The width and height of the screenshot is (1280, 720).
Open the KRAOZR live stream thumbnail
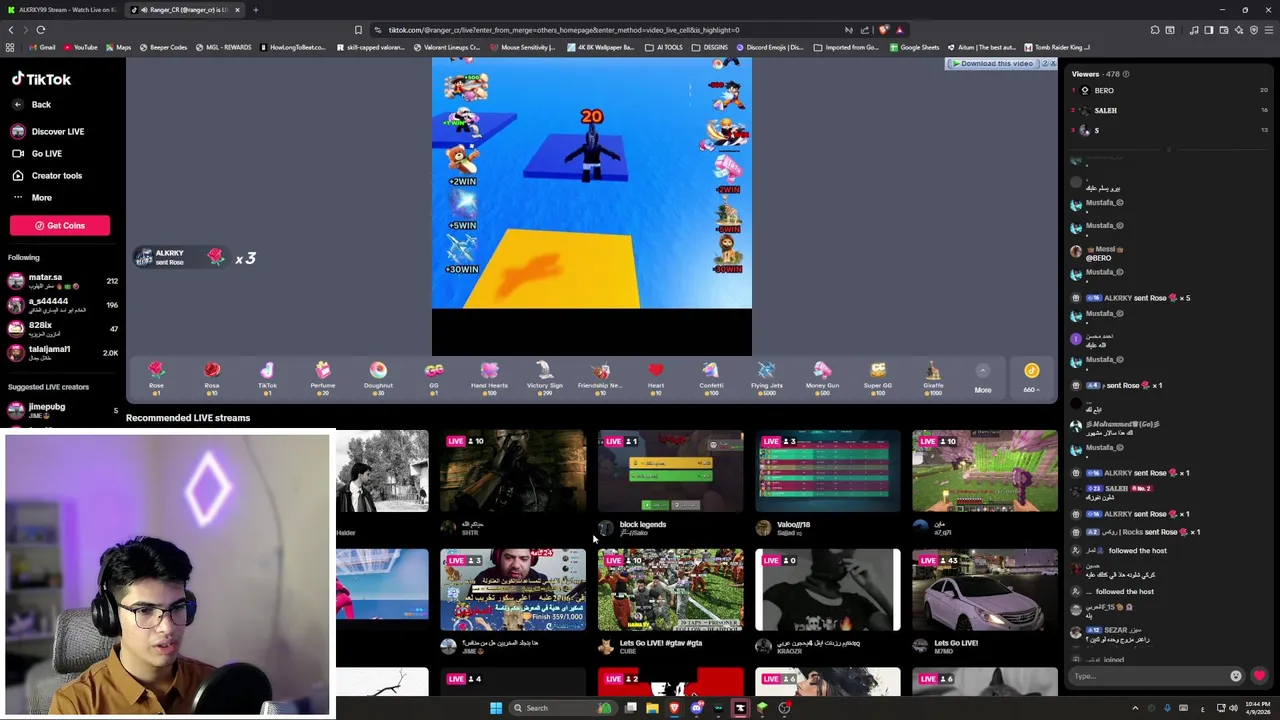[828, 590]
